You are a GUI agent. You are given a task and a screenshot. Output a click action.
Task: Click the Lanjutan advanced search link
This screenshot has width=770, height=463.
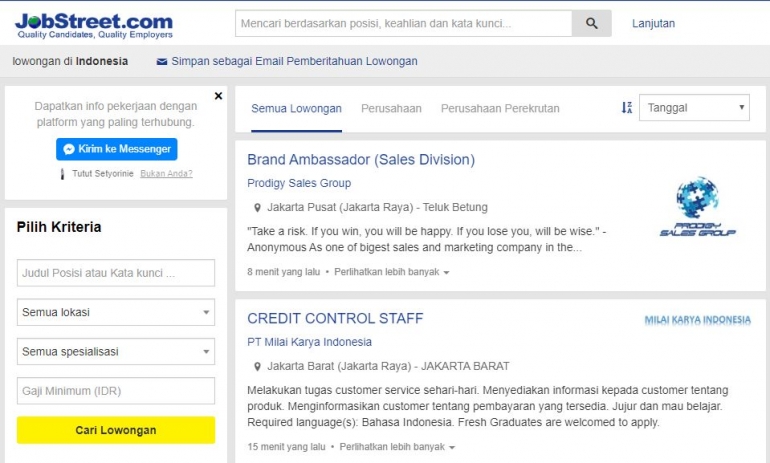pyautogui.click(x=653, y=24)
